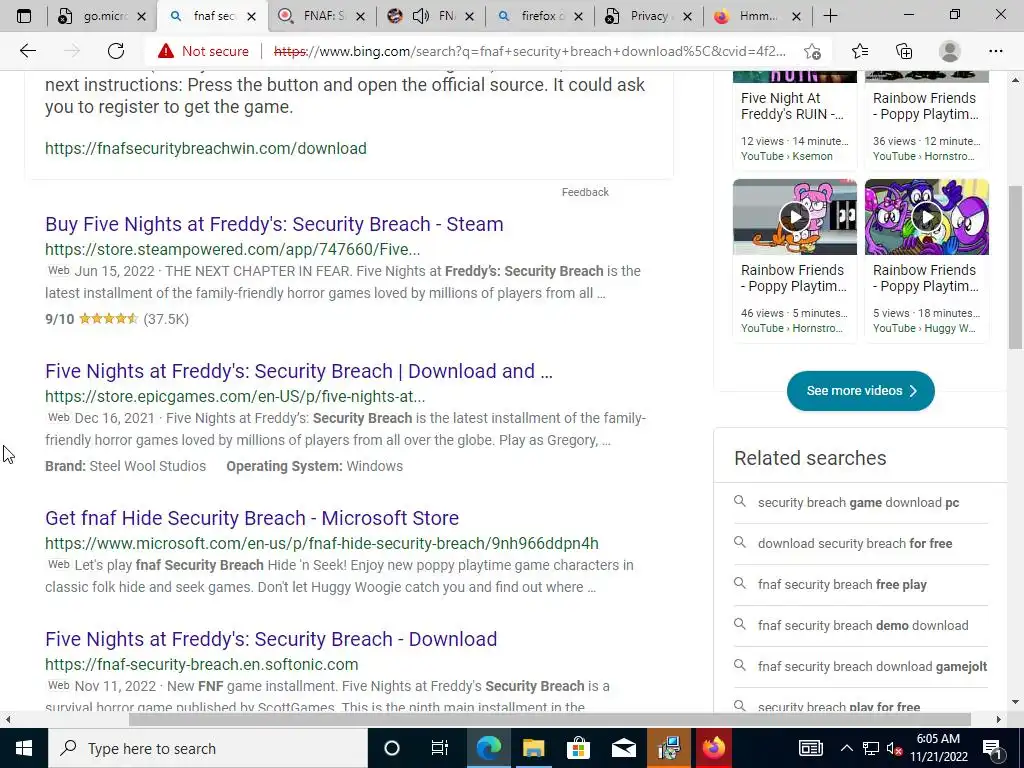Viewport: 1024px width, 768px height.
Task: Open the Collections icon
Action: pos(904,51)
